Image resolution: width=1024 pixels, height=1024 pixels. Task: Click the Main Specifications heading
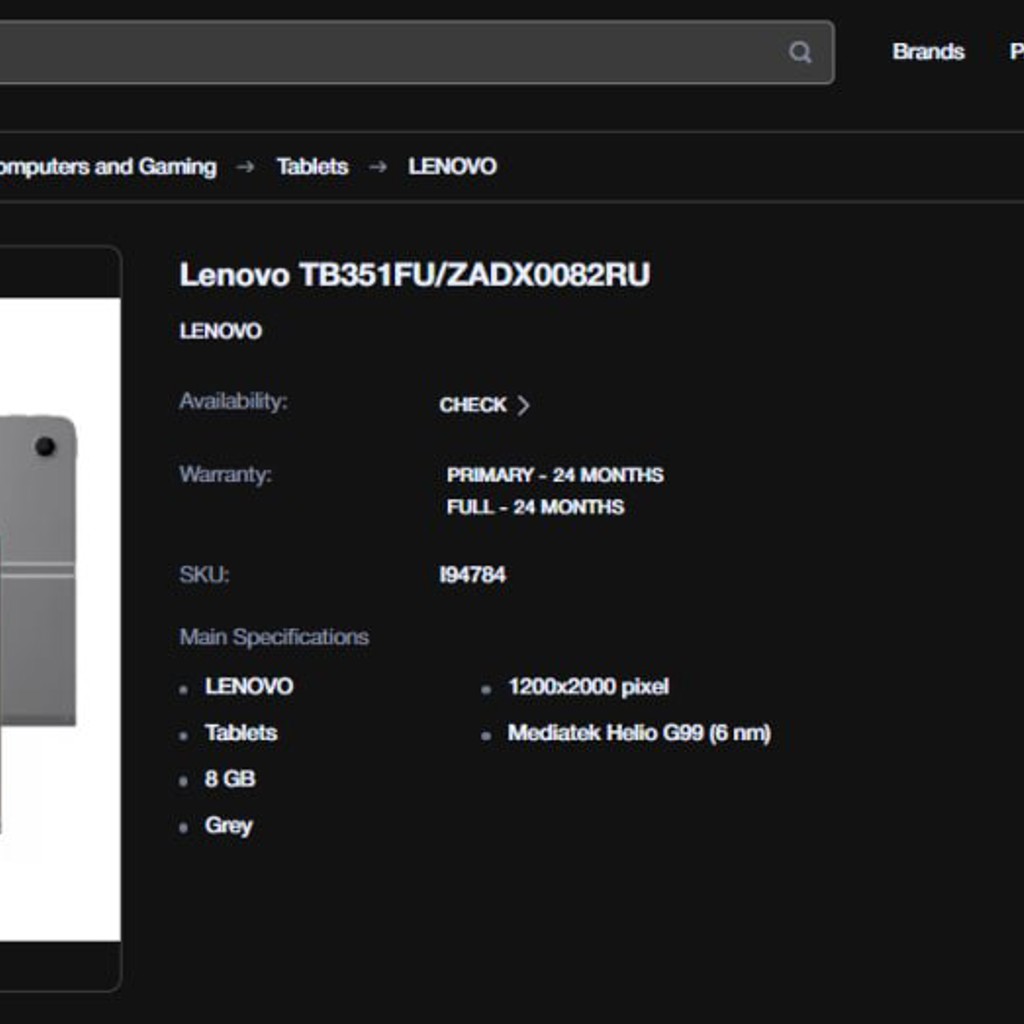(274, 637)
